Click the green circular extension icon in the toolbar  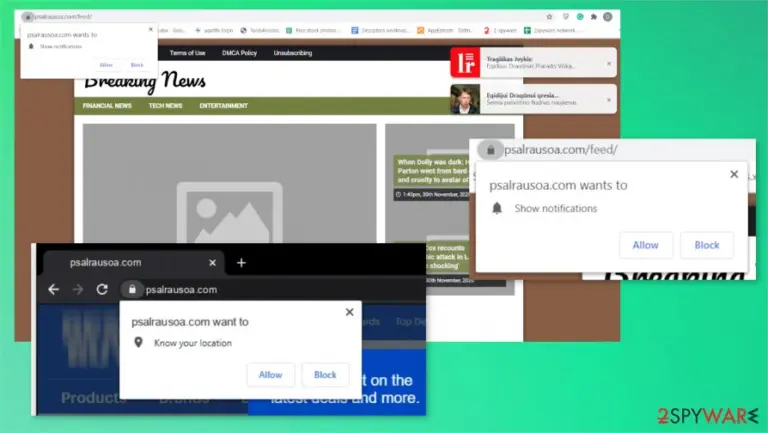(x=580, y=17)
